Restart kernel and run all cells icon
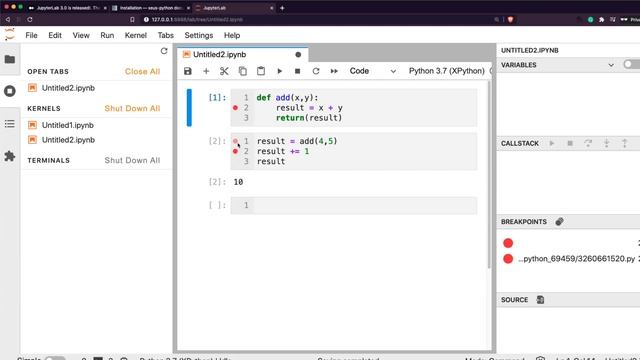Viewport: 640px width, 360px height. 334,71
